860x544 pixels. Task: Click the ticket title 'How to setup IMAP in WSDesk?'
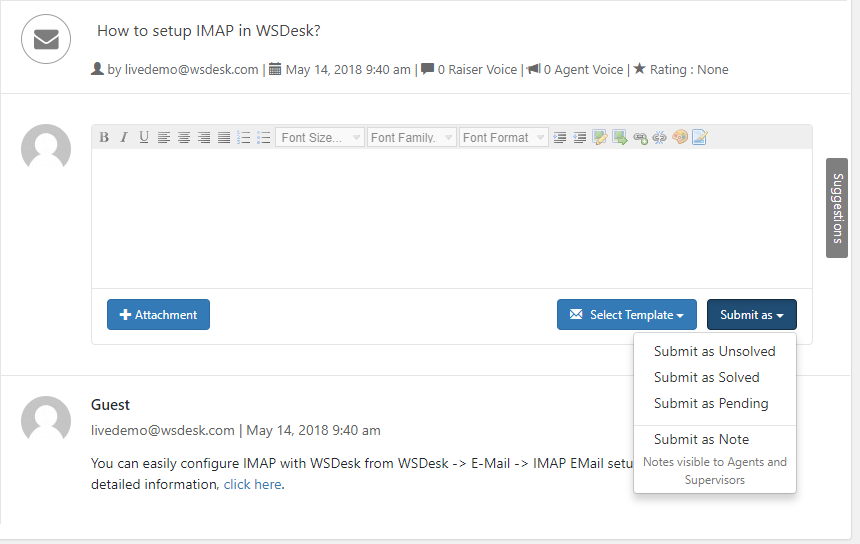(208, 31)
